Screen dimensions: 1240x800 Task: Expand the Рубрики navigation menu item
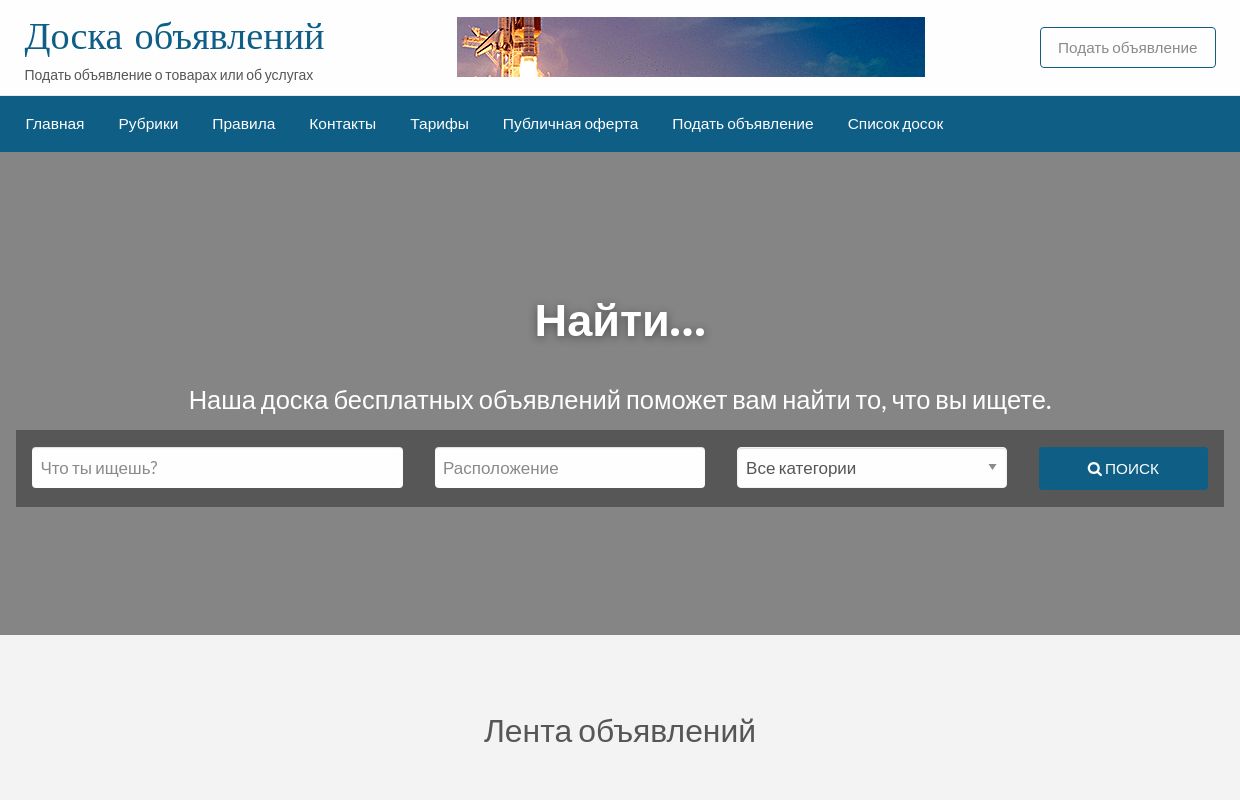click(148, 123)
